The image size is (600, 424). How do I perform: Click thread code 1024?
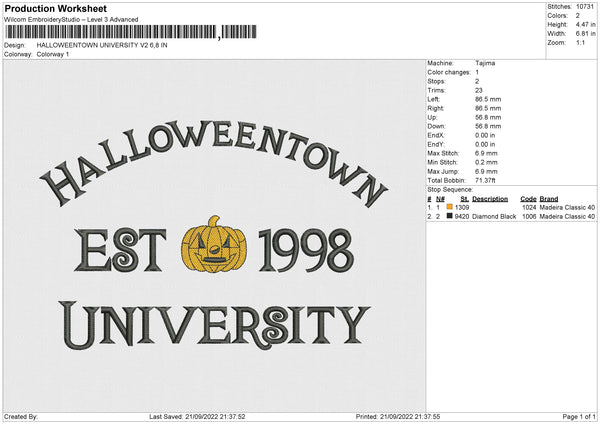coord(529,207)
